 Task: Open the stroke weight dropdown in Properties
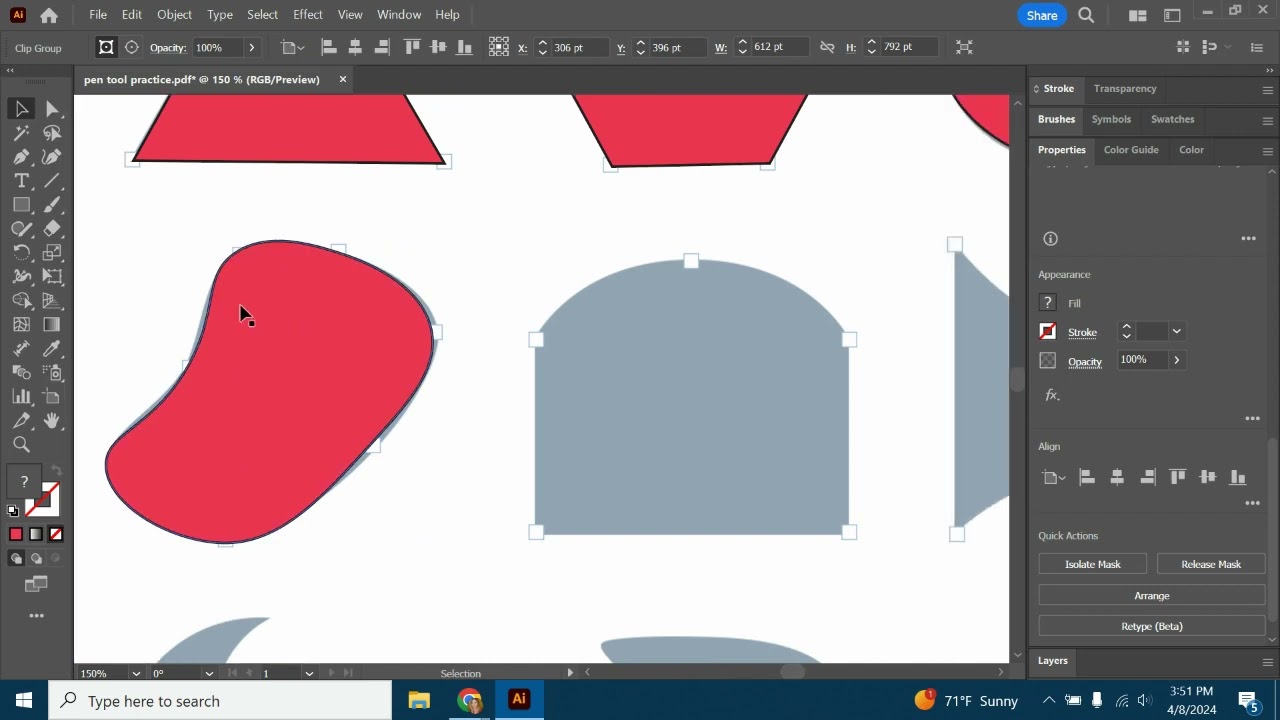click(1177, 332)
